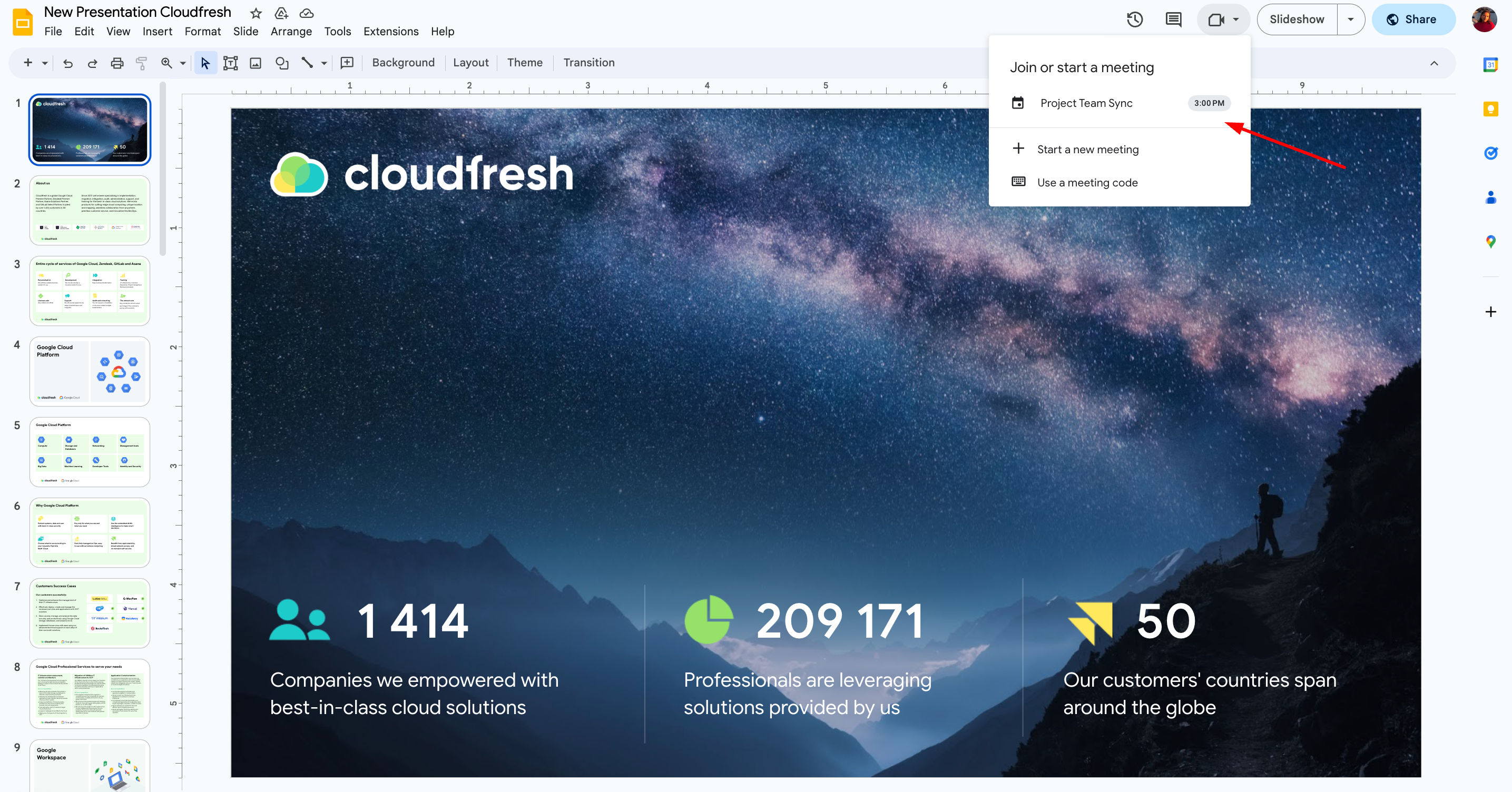Choose Start a new meeting
Screen dimensions: 1512x792
[x=1120, y=149]
